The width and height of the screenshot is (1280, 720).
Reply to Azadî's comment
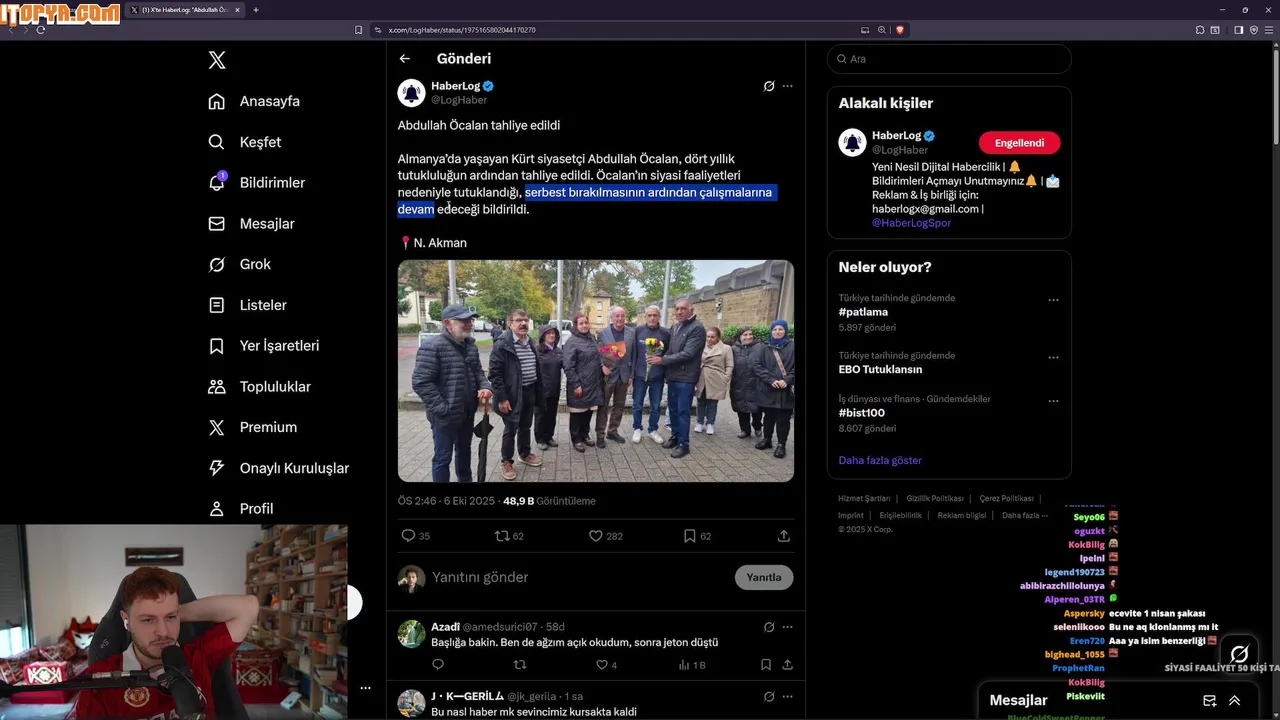[x=438, y=664]
